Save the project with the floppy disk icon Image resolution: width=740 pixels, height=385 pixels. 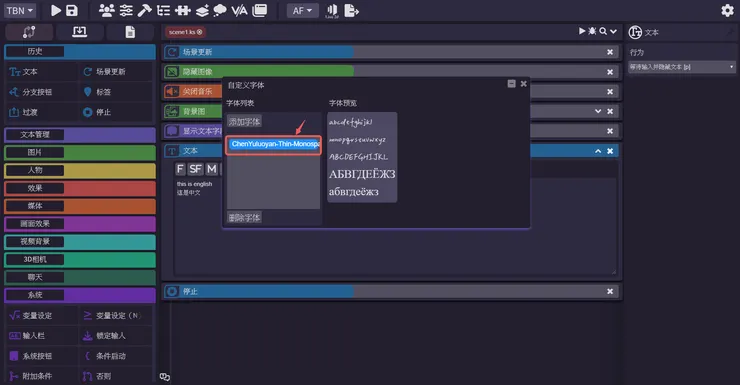[x=71, y=10]
